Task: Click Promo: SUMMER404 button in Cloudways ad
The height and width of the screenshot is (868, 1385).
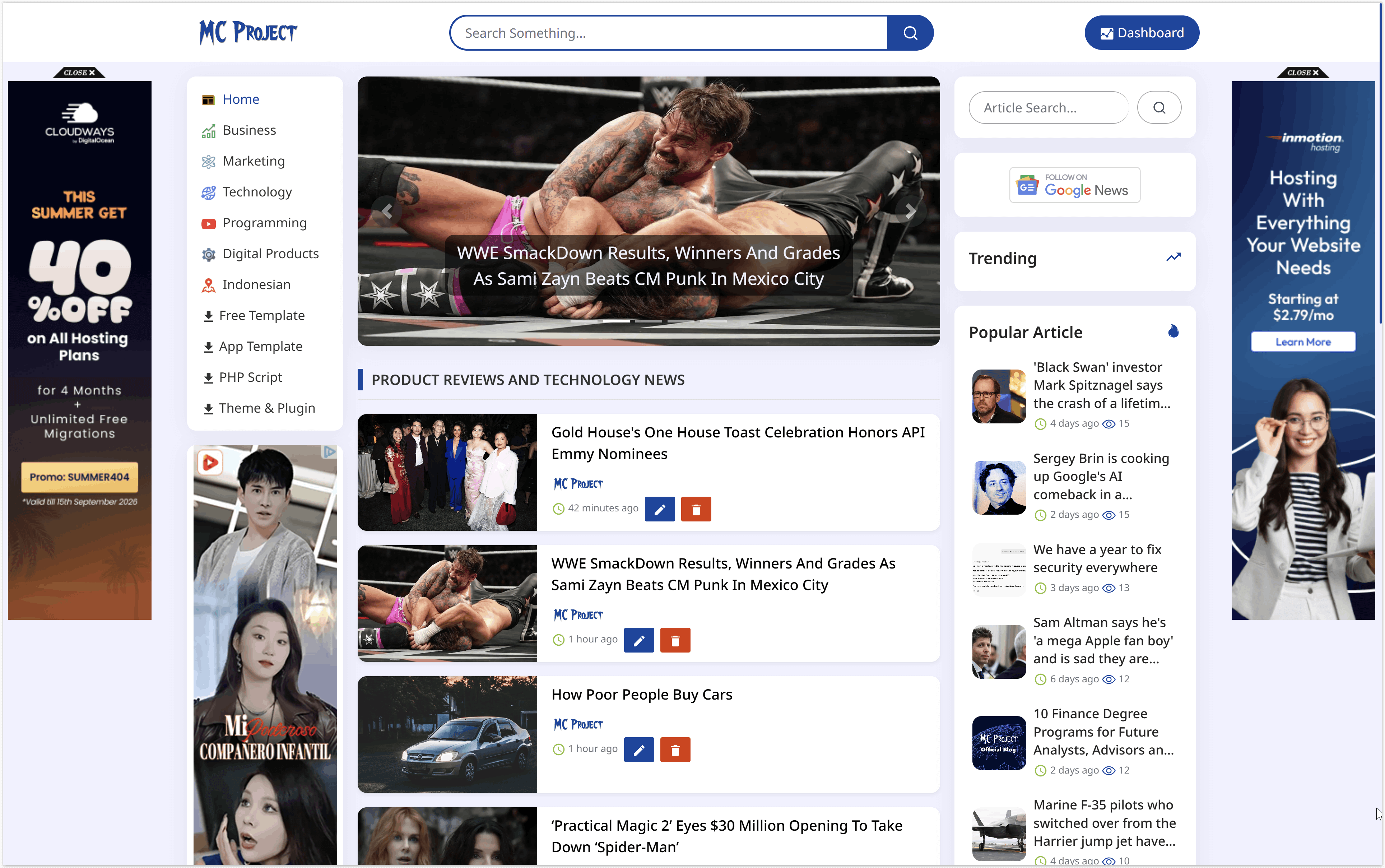Action: pos(79,477)
